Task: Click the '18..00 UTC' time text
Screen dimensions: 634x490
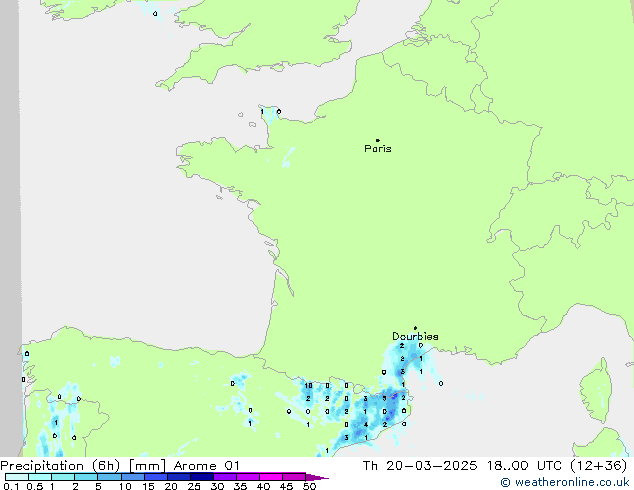Action: [524, 466]
